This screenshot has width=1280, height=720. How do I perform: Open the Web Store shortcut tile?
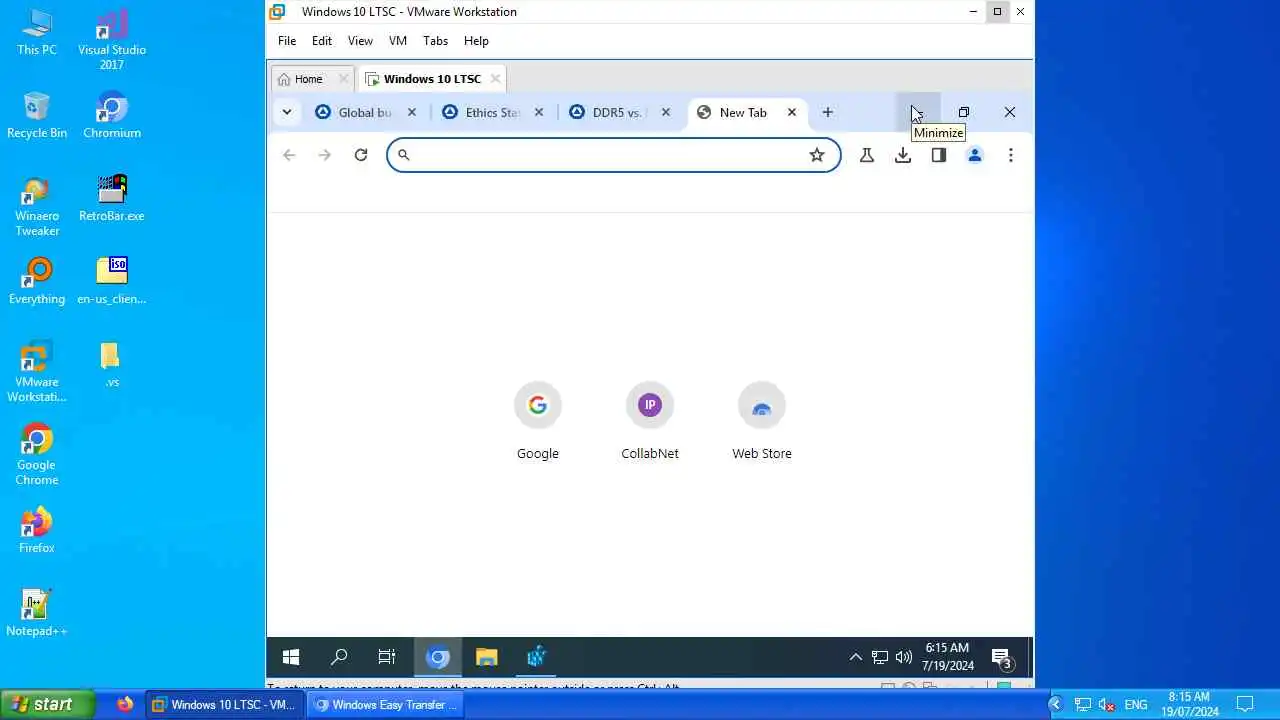click(x=762, y=422)
